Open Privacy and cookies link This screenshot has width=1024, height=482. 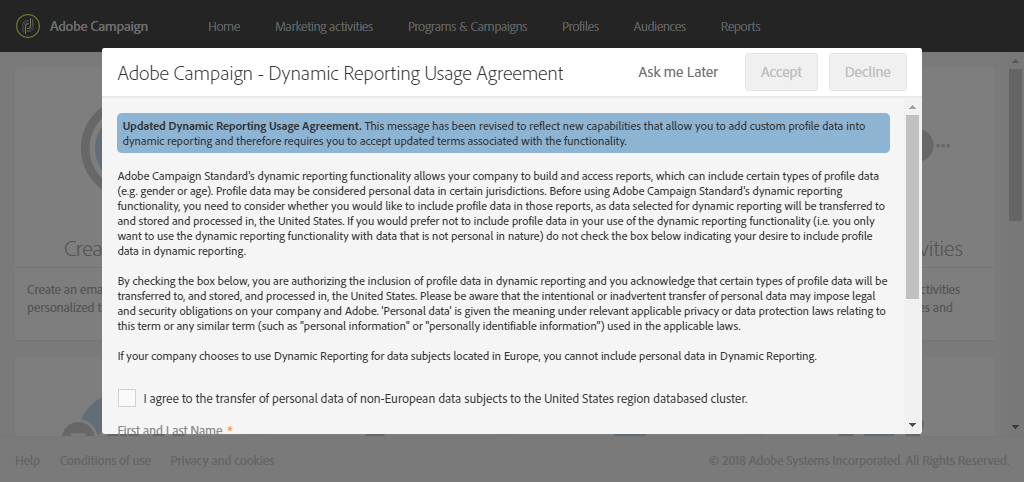222,460
